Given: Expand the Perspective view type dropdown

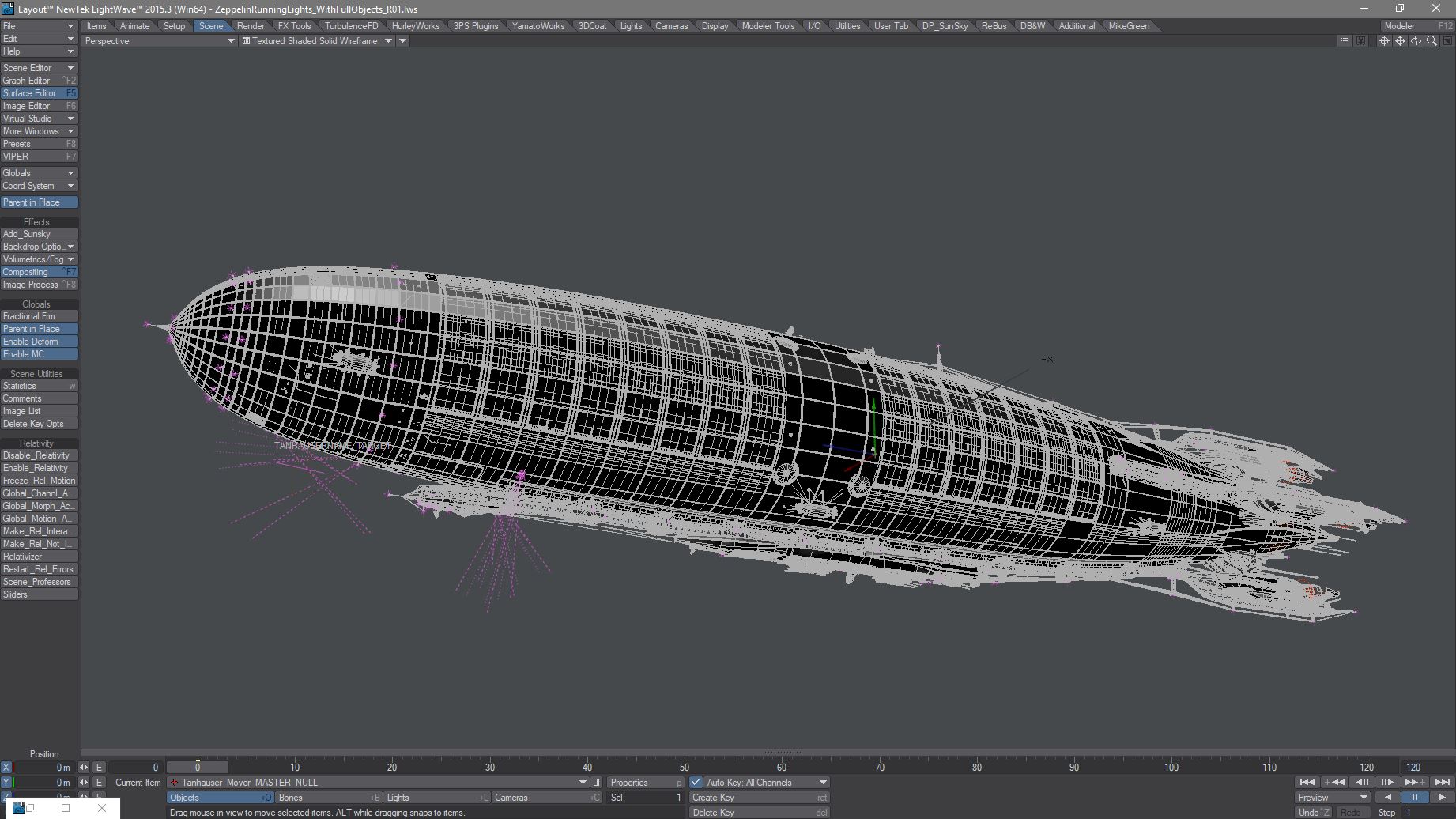Looking at the screenshot, I should (x=231, y=41).
